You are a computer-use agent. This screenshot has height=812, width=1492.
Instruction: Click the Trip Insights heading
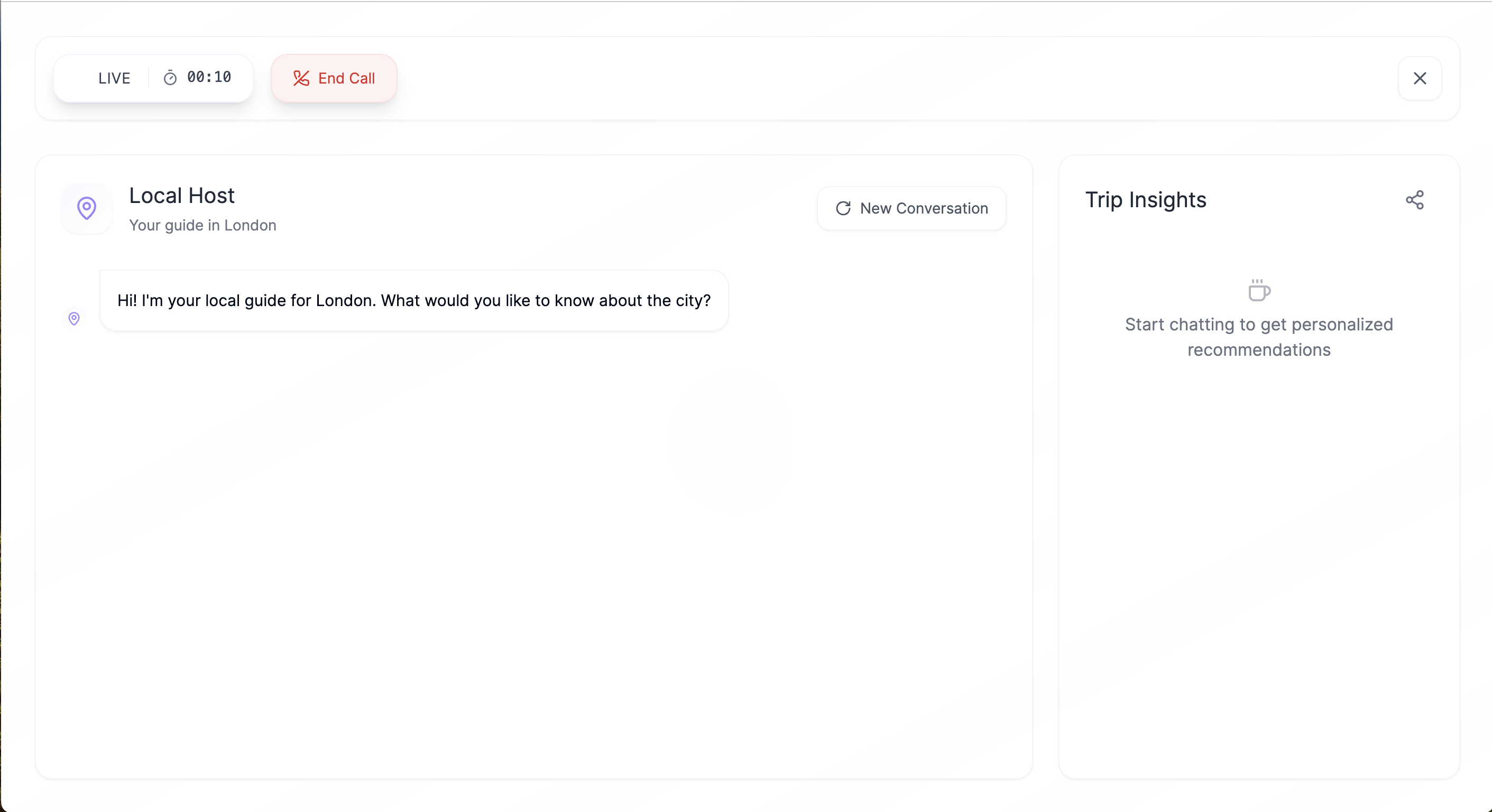coord(1145,200)
